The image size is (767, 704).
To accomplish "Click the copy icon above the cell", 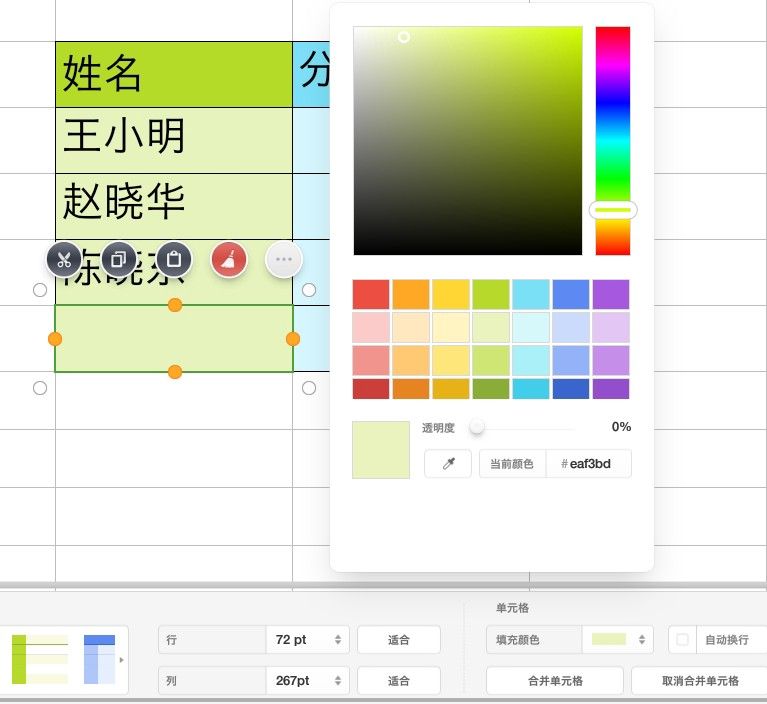I will (x=118, y=260).
